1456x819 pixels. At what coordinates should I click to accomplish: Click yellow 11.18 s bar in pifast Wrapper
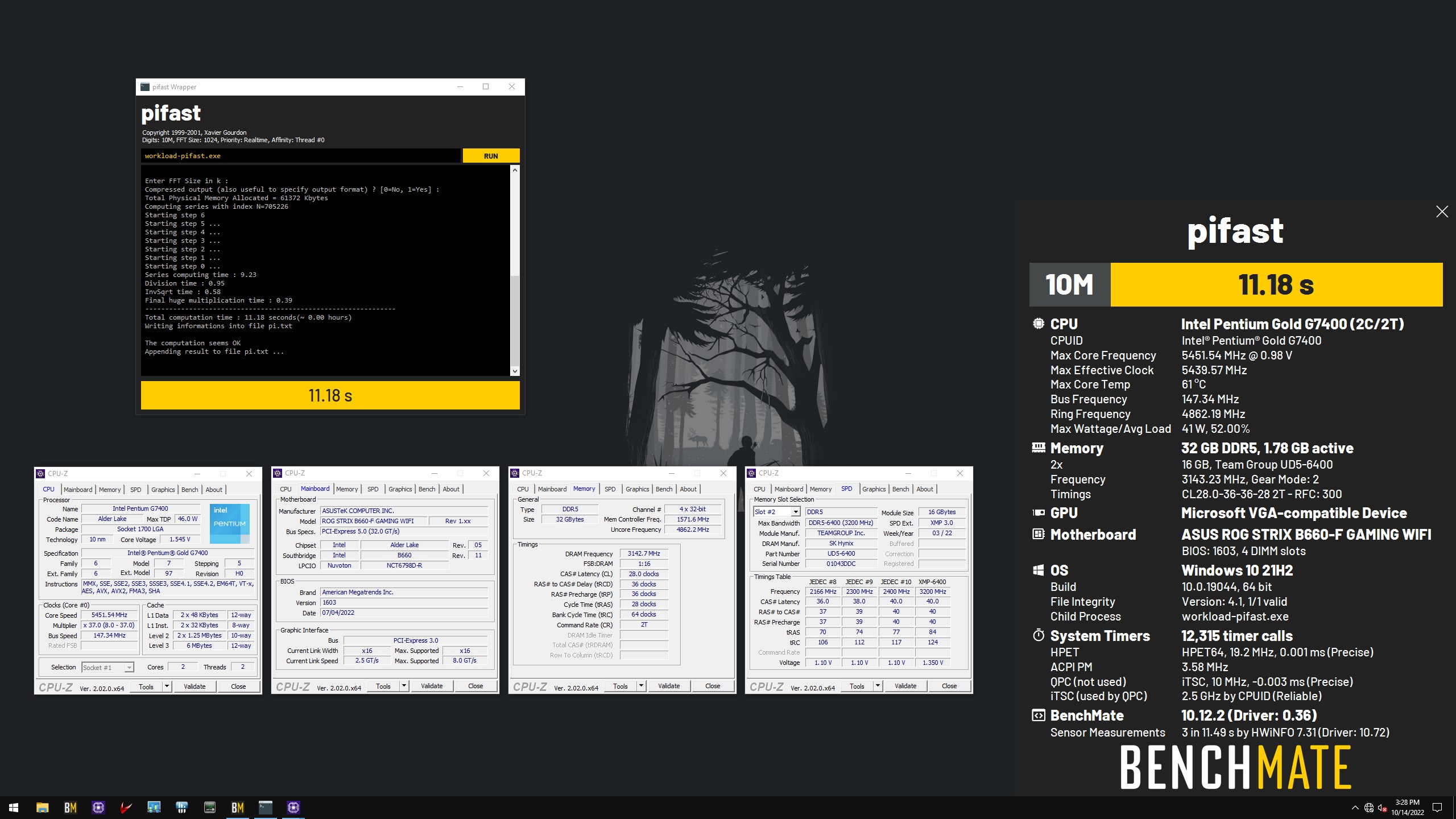click(x=330, y=395)
